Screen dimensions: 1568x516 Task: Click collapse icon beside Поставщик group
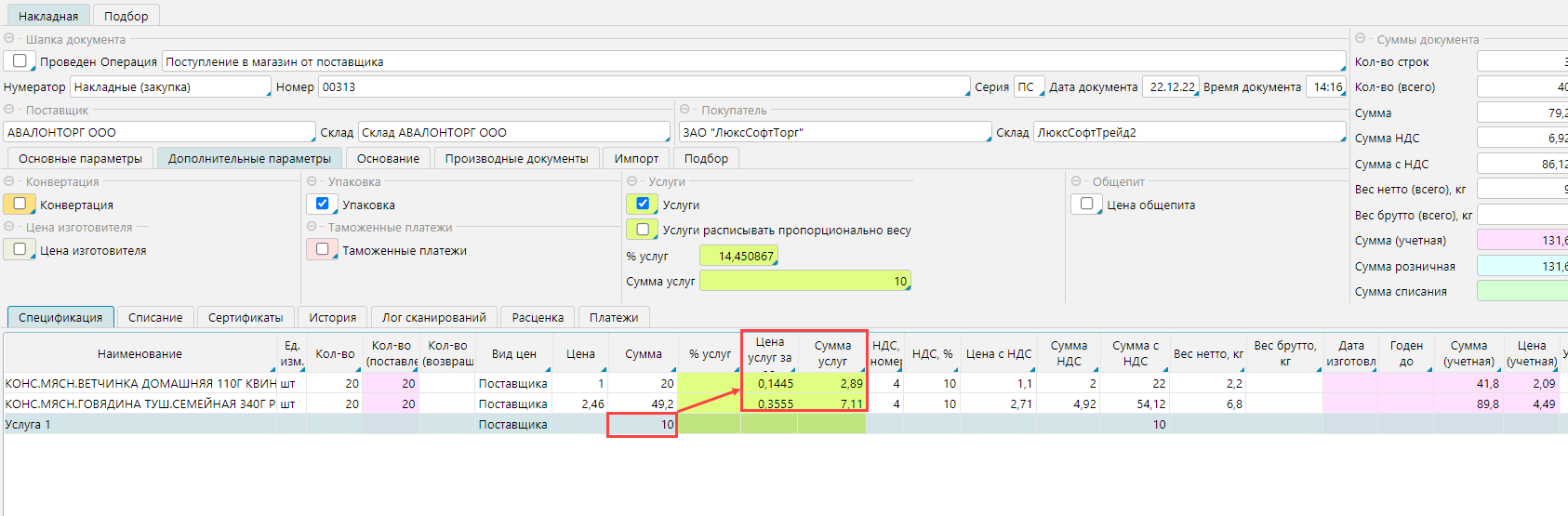(x=9, y=110)
